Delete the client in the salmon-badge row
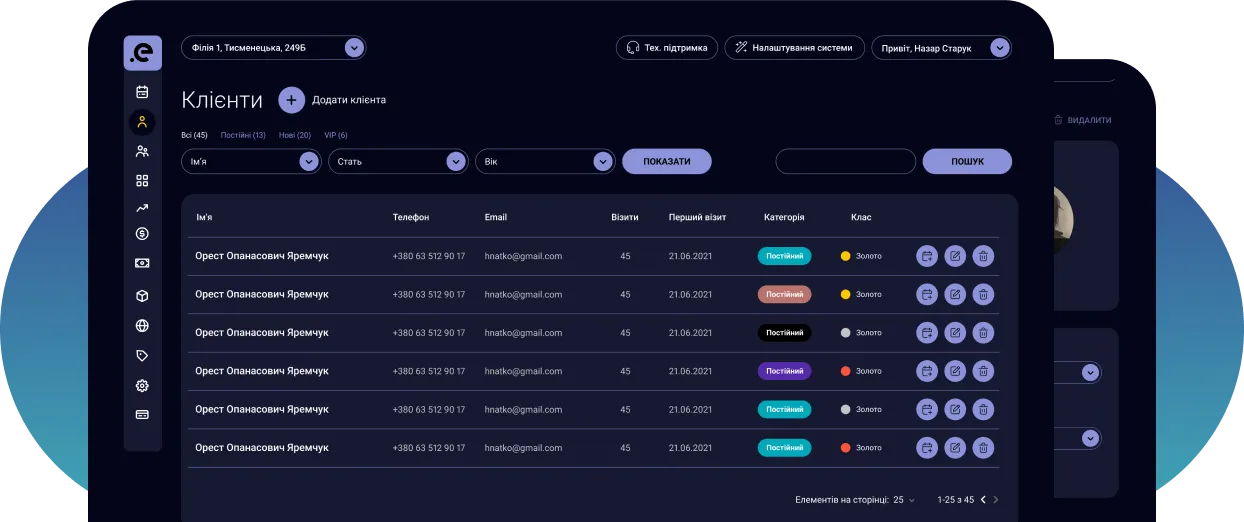1244x522 pixels. tap(983, 294)
